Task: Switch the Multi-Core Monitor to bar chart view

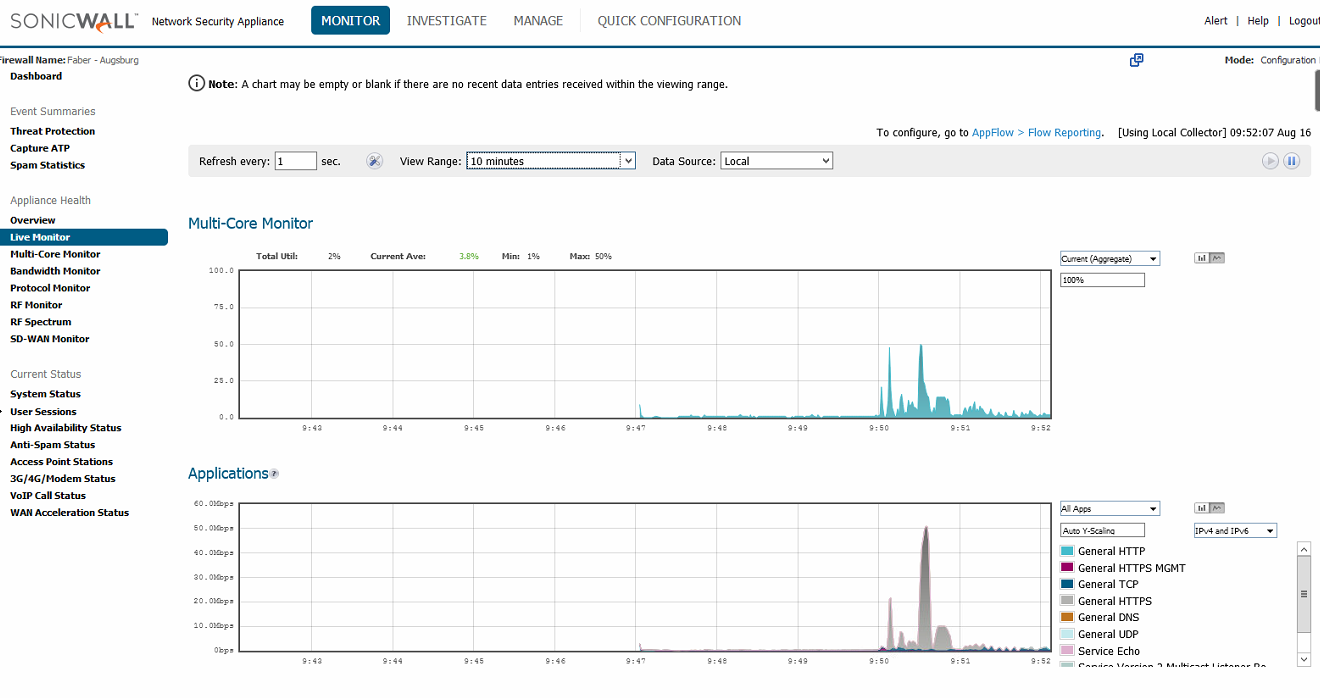Action: pyautogui.click(x=1201, y=258)
